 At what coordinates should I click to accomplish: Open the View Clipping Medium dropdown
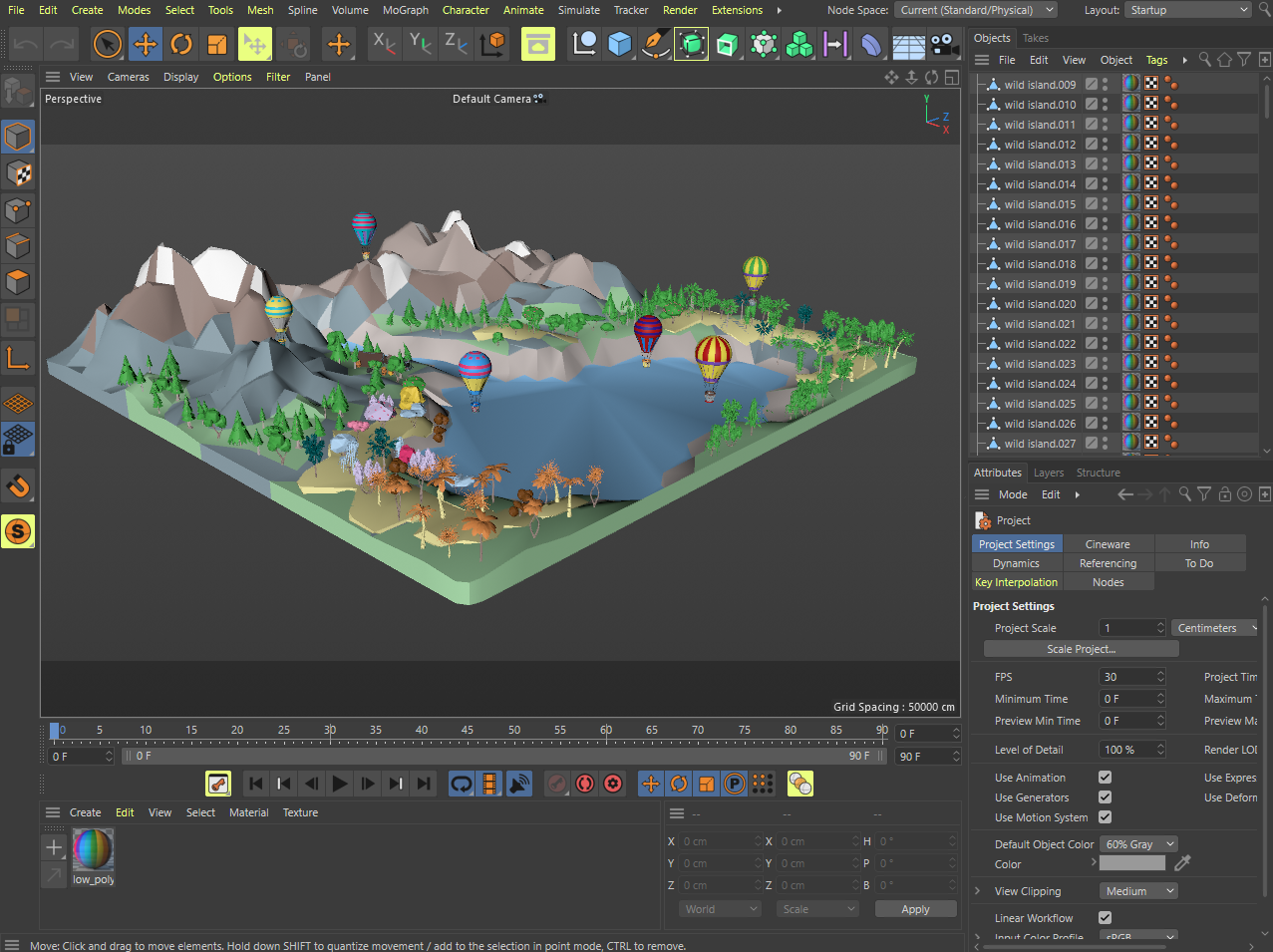1138,891
